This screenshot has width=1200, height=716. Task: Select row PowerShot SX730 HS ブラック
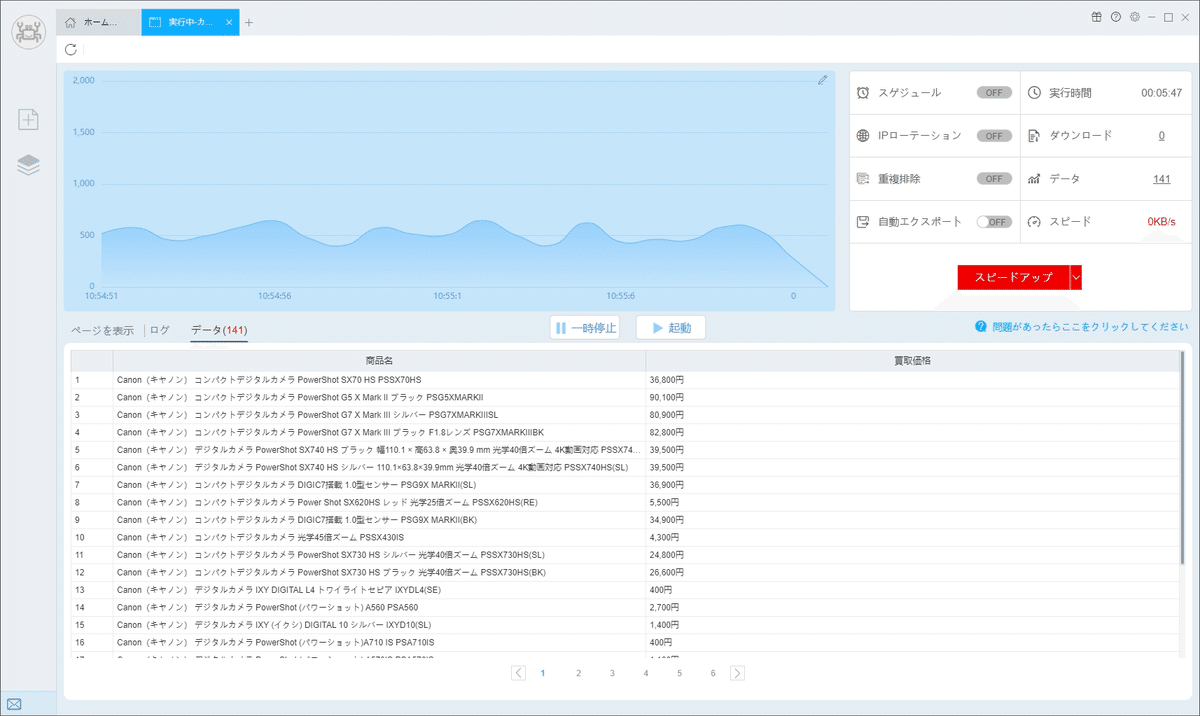click(x=379, y=572)
